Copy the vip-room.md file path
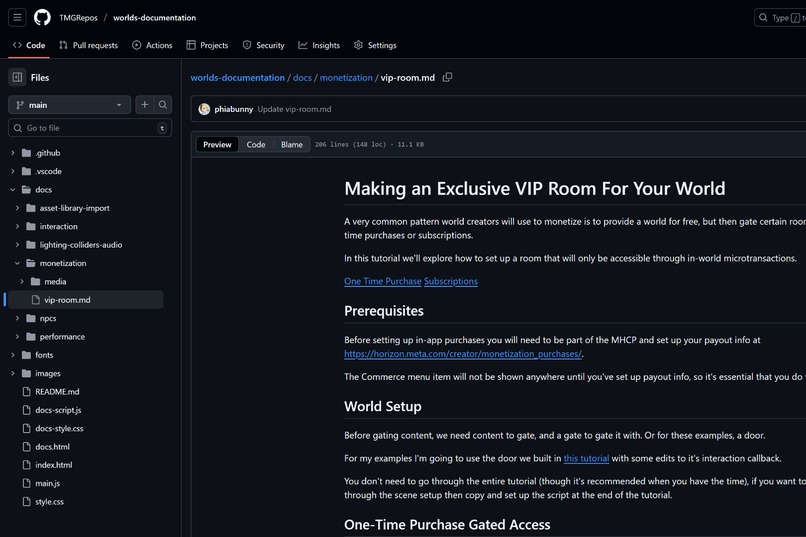 447,78
